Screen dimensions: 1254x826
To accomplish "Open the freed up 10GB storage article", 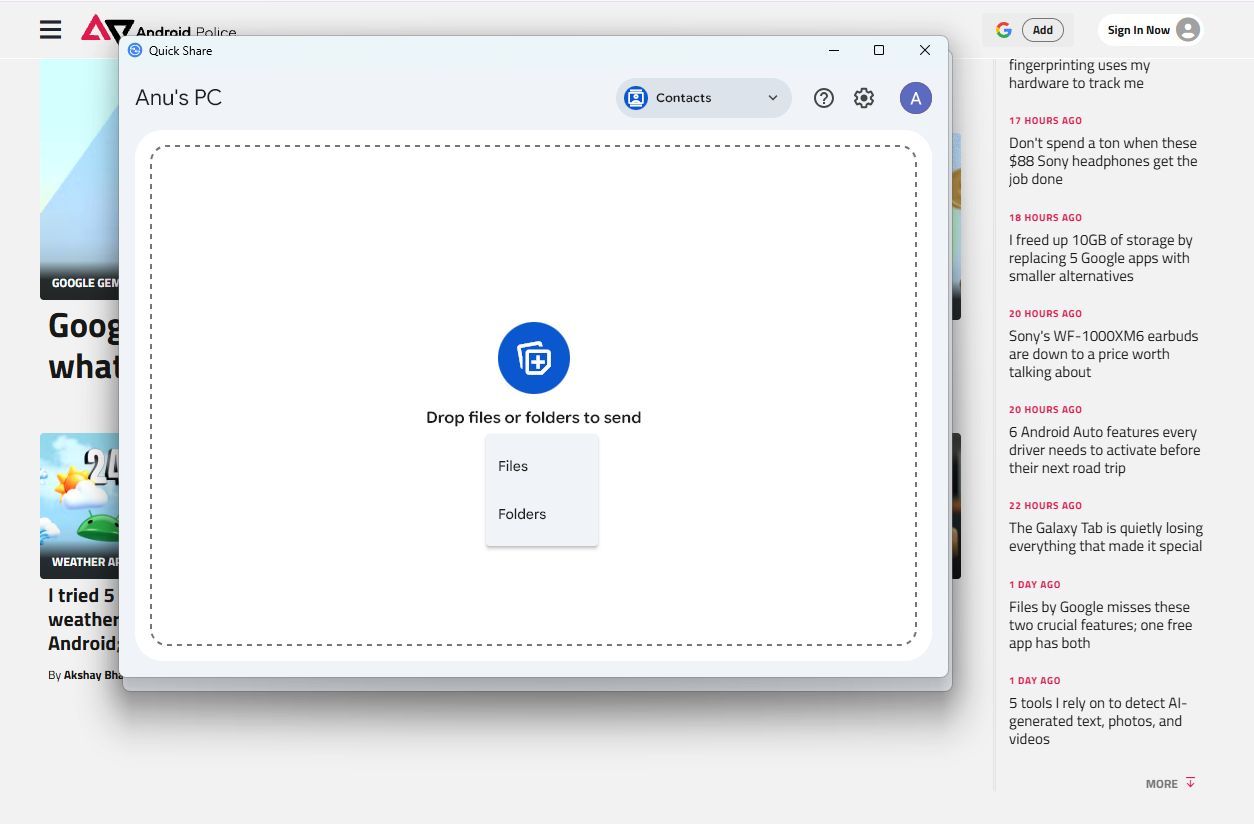I will coord(1101,258).
